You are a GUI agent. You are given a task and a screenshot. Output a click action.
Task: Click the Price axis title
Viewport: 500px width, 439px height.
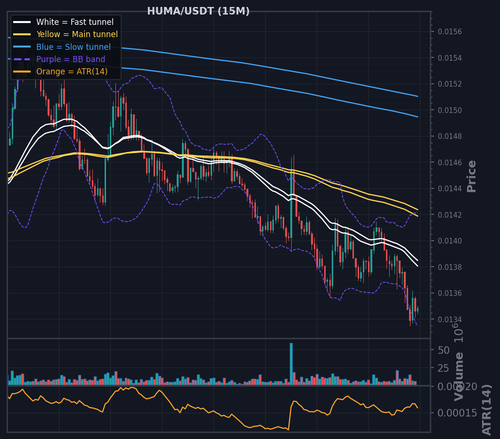[x=471, y=176]
